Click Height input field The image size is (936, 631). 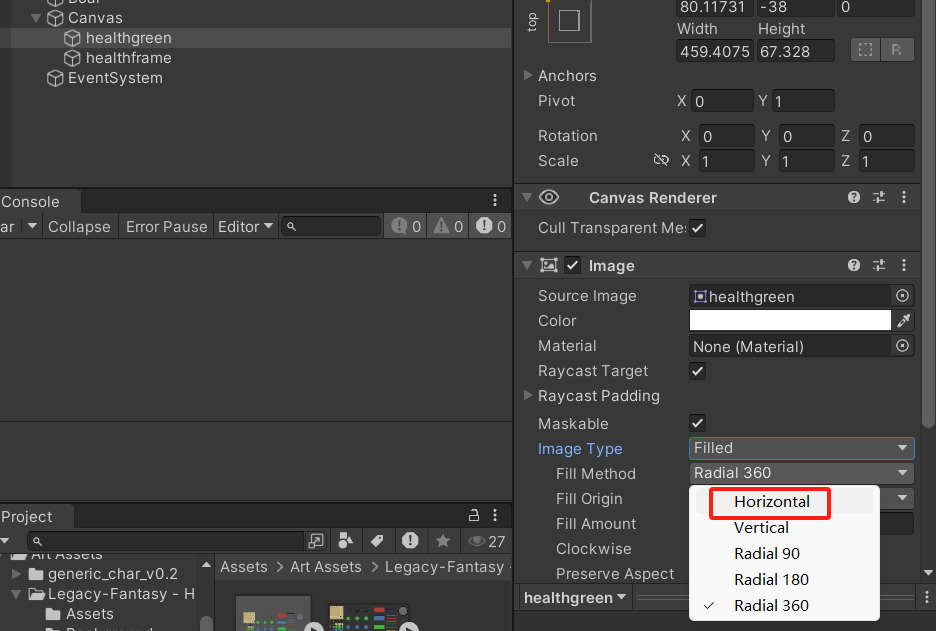click(795, 51)
